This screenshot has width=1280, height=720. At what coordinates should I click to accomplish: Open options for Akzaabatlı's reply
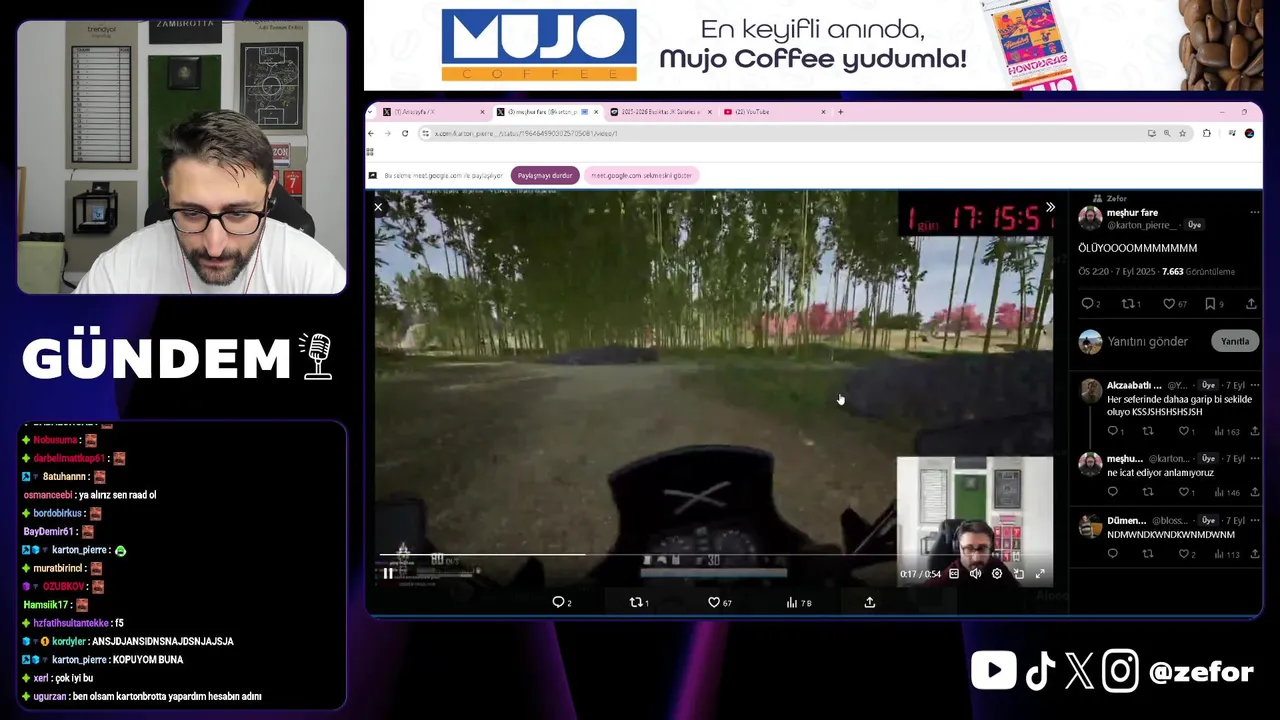point(1254,385)
